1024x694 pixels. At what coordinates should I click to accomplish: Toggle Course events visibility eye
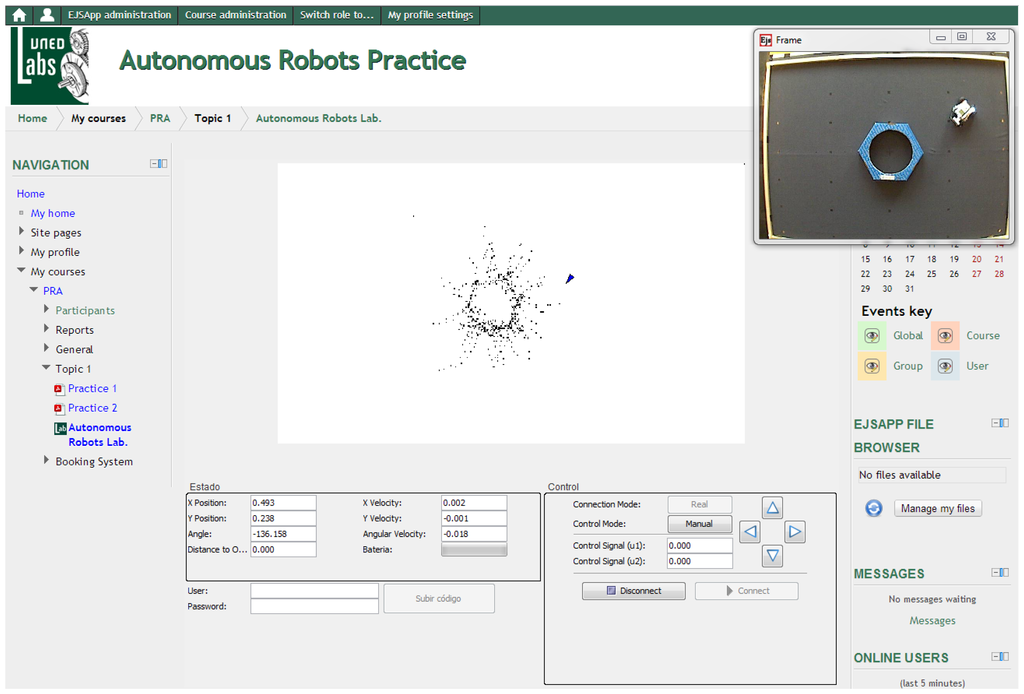point(945,336)
